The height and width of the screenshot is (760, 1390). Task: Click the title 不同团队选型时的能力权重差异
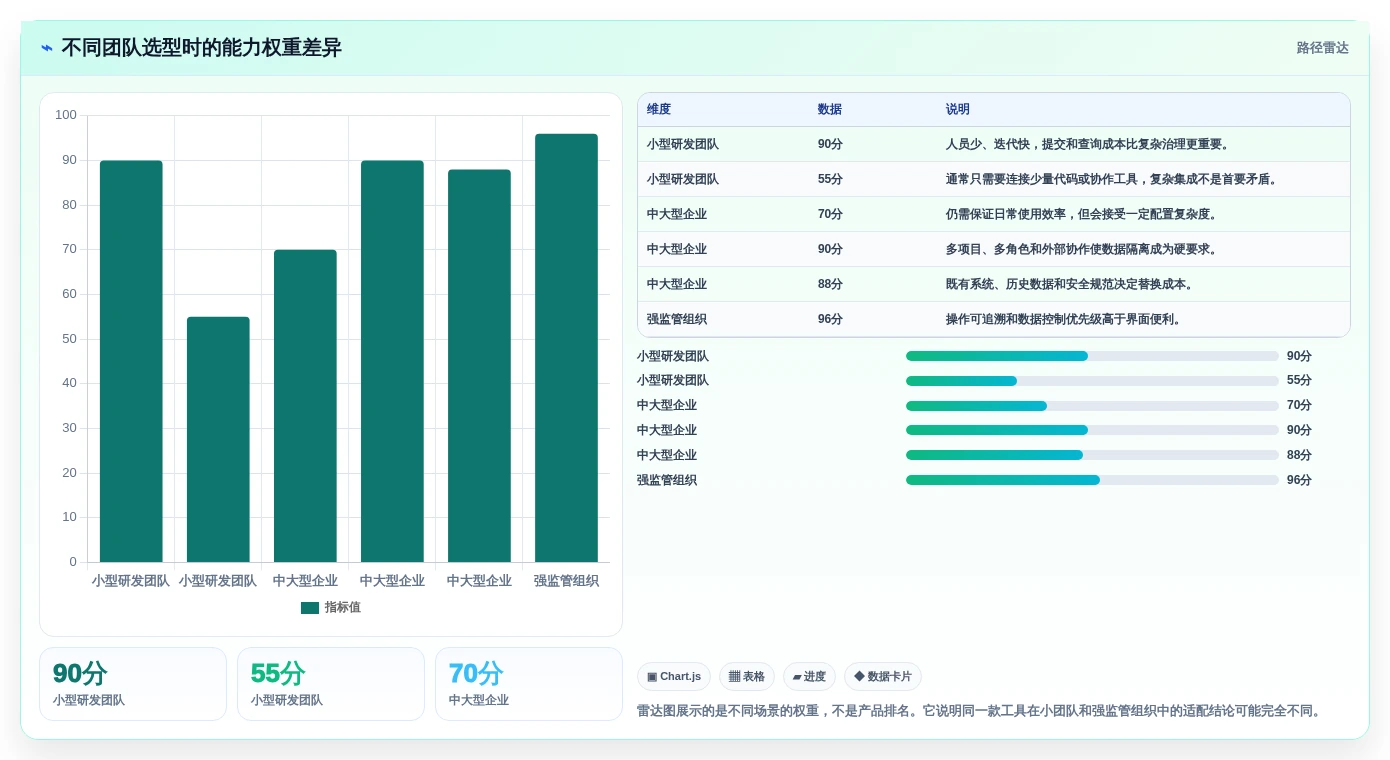coord(201,48)
